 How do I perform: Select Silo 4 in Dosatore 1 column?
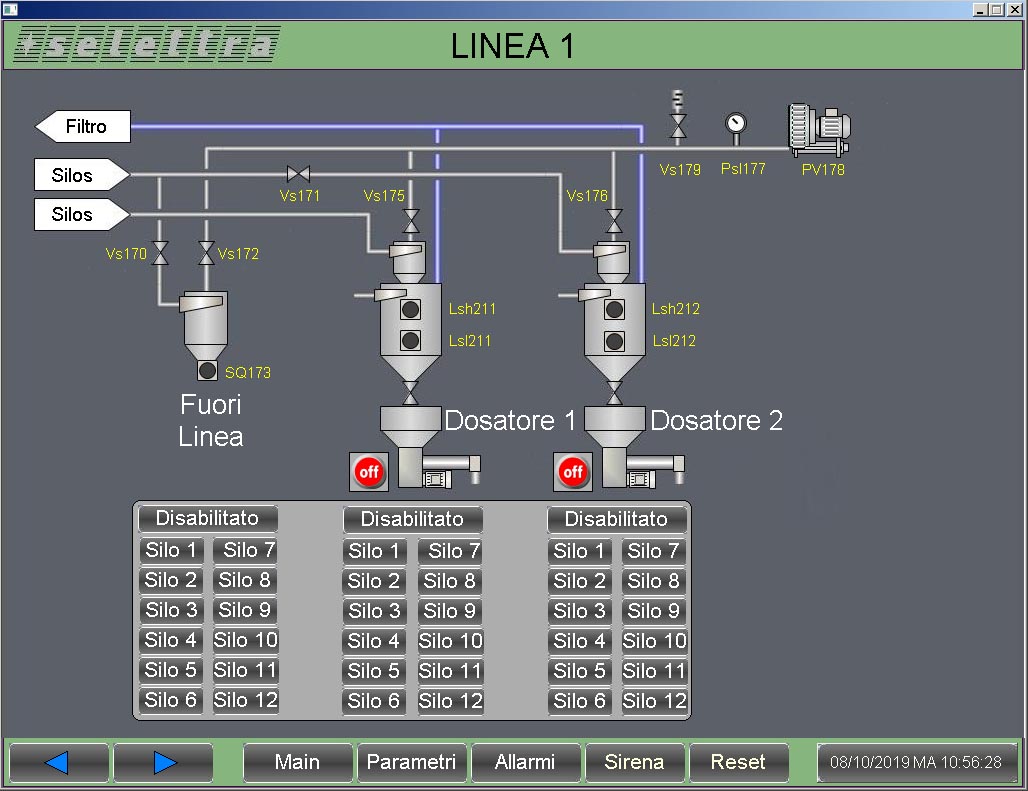[374, 641]
